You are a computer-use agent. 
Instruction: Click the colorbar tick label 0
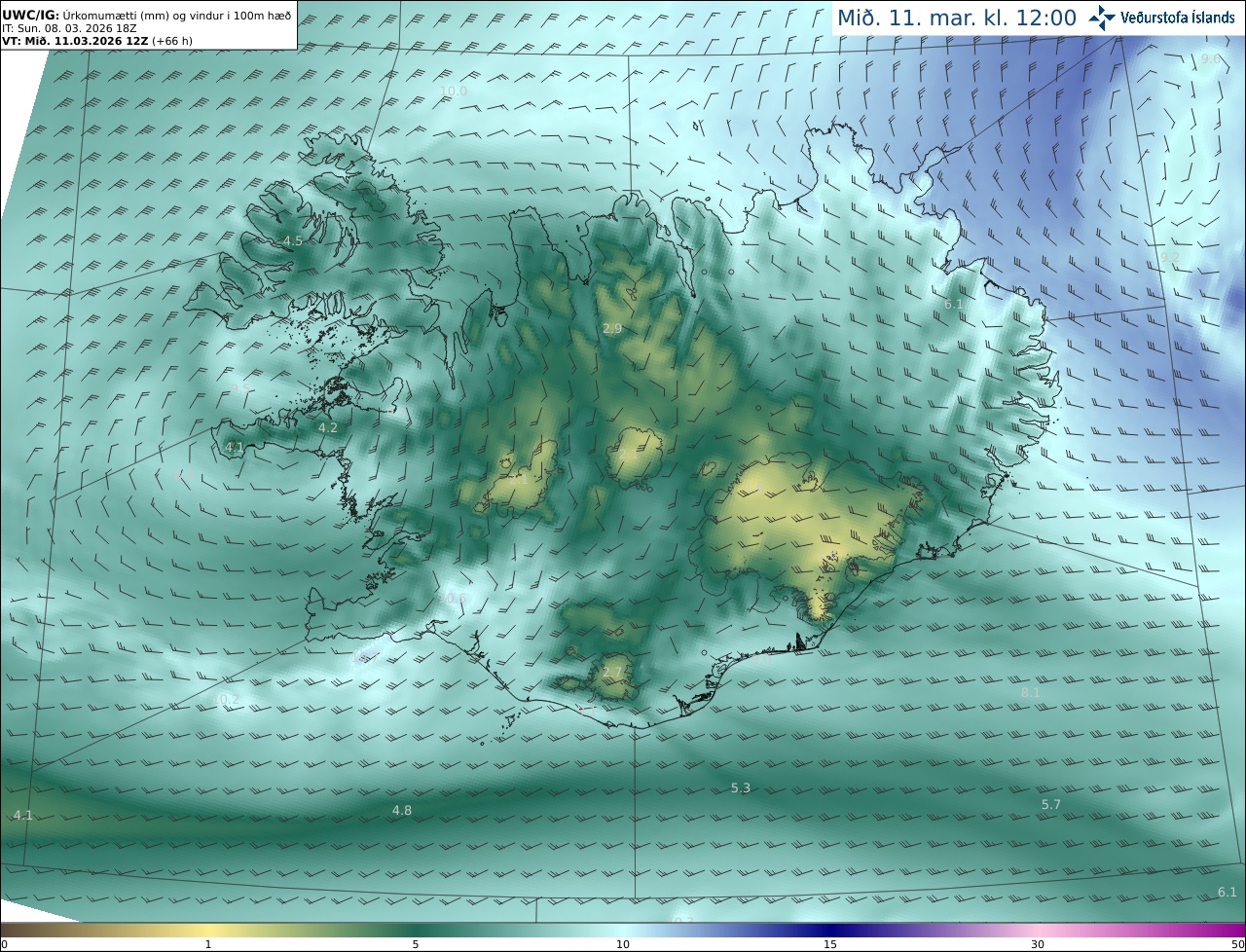4,944
